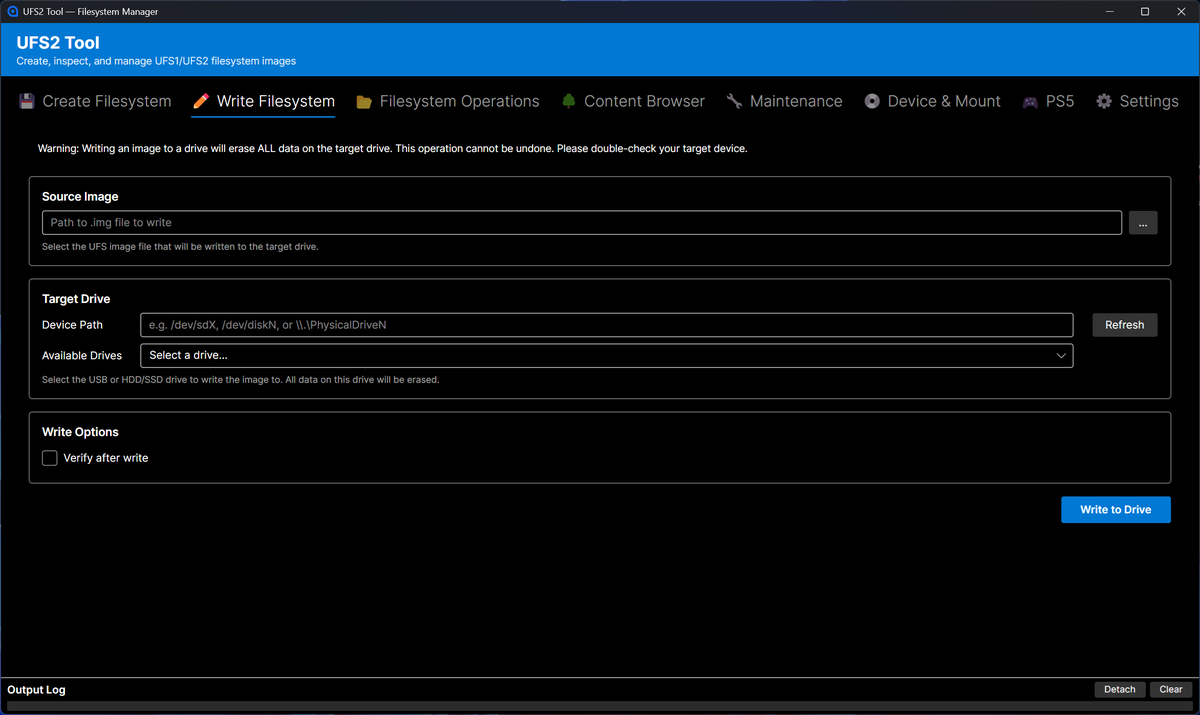This screenshot has width=1200, height=715.
Task: Click the UFS2 Tool app icon in title bar
Action: [x=13, y=12]
